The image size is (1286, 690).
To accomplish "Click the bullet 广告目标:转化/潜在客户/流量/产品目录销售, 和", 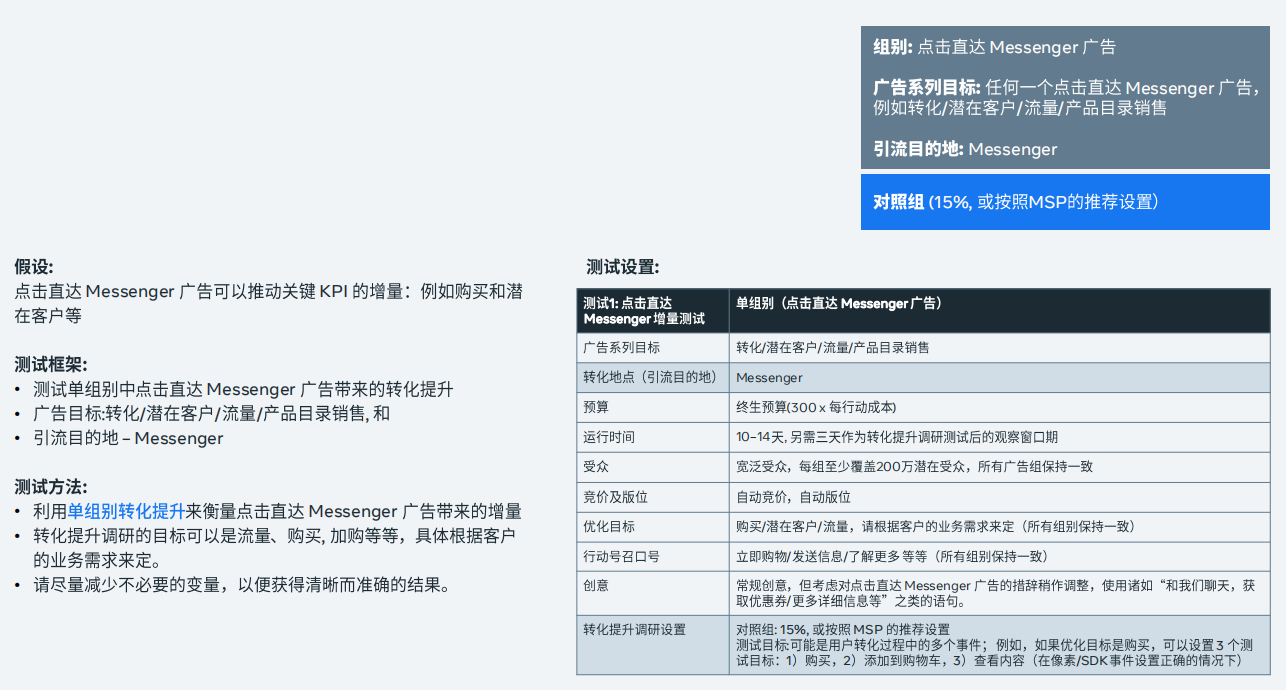I will (x=211, y=413).
